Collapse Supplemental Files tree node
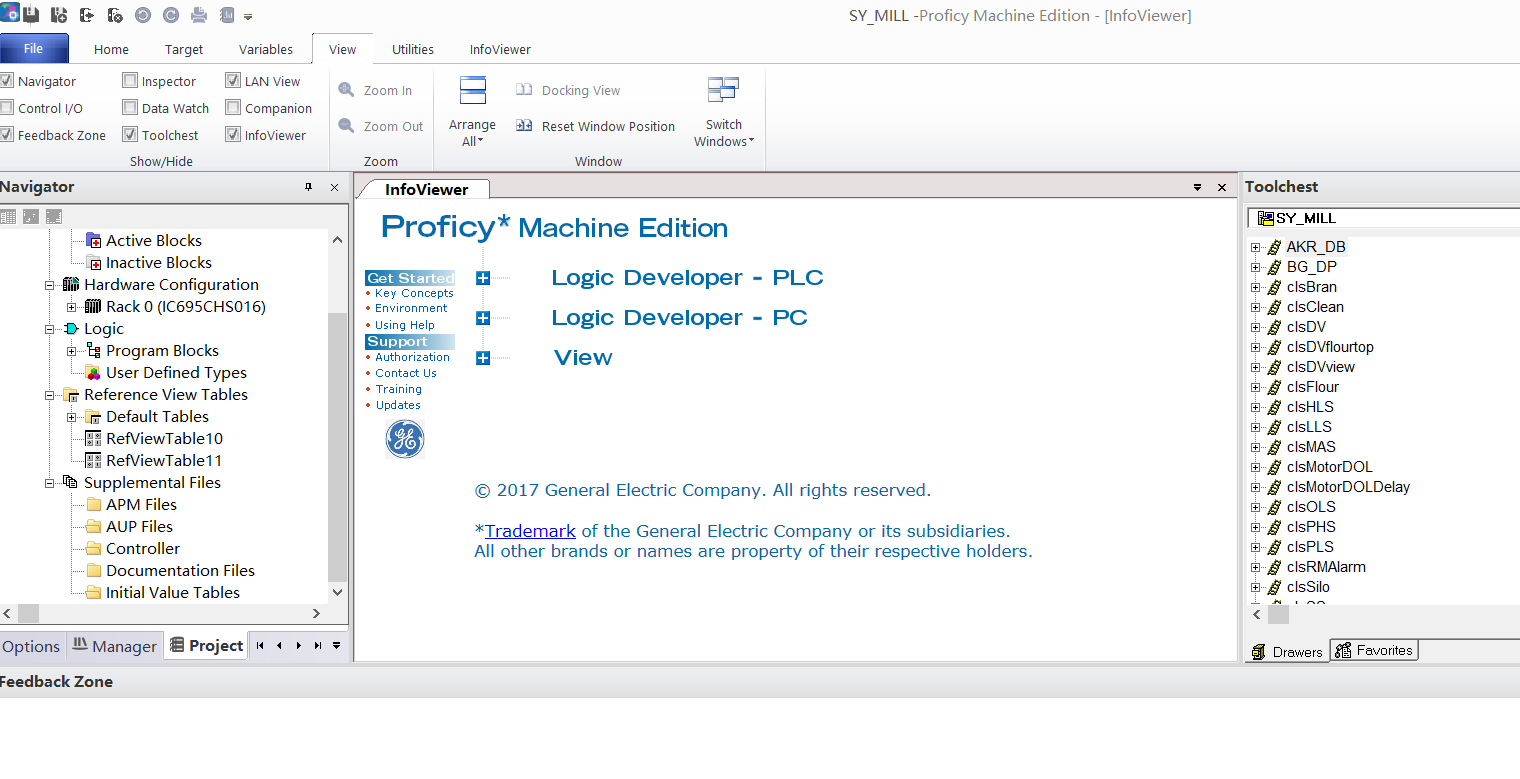Image resolution: width=1520 pixels, height=779 pixels. point(50,483)
